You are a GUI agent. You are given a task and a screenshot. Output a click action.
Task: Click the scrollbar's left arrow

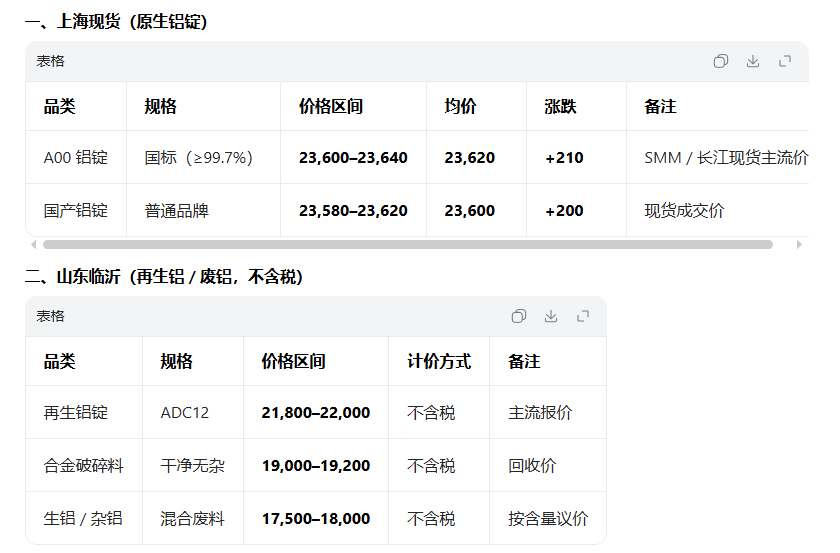pos(33,244)
